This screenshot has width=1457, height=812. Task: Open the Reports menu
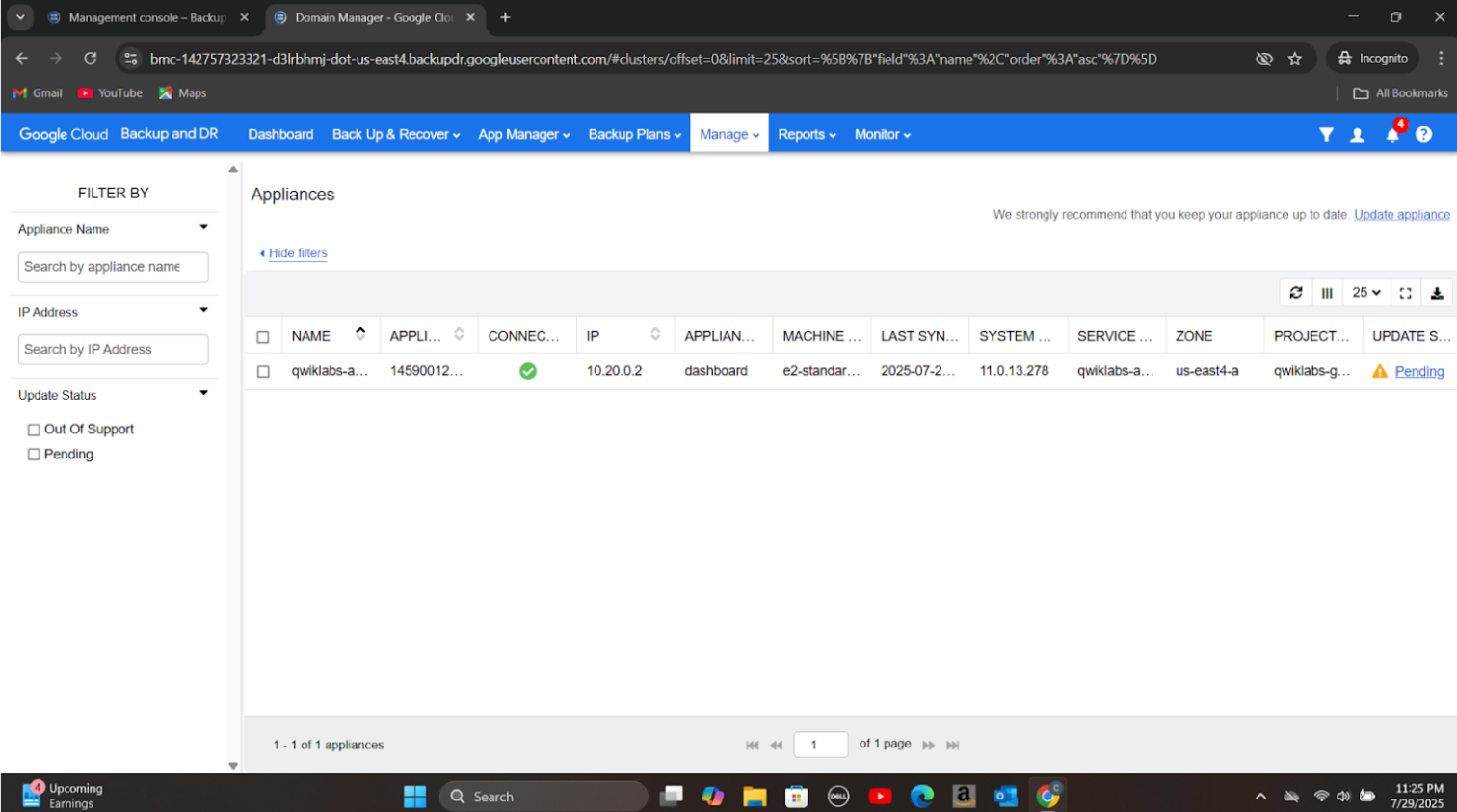807,135
